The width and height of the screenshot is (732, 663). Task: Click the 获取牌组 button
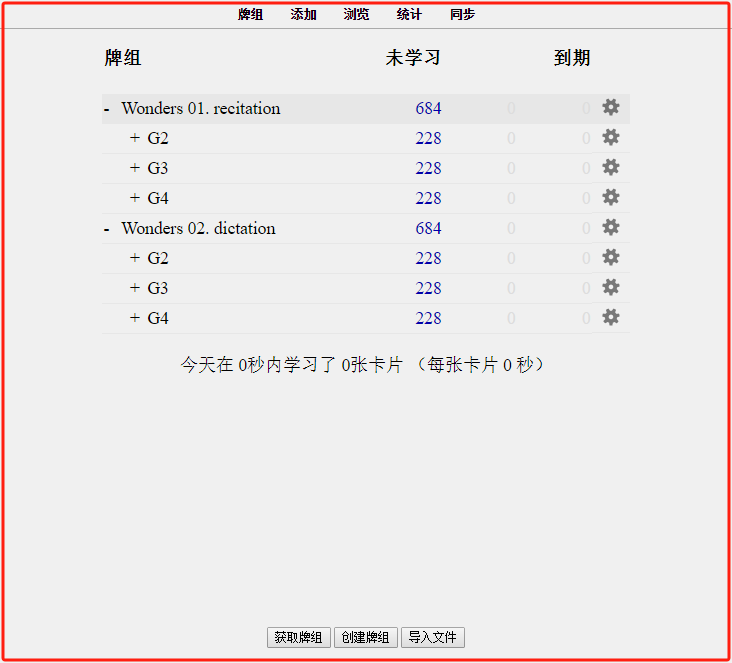pyautogui.click(x=298, y=637)
